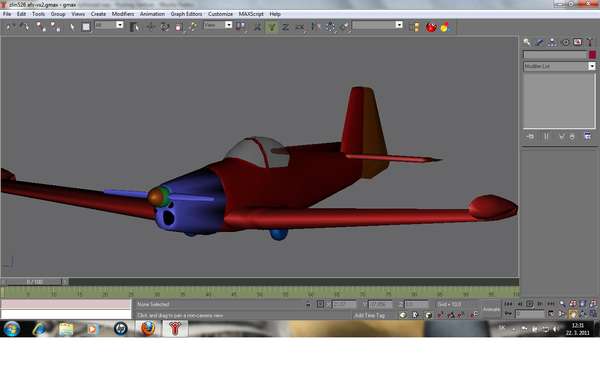Open the Customize menu
Screen dimensions: 600x391
point(220,14)
